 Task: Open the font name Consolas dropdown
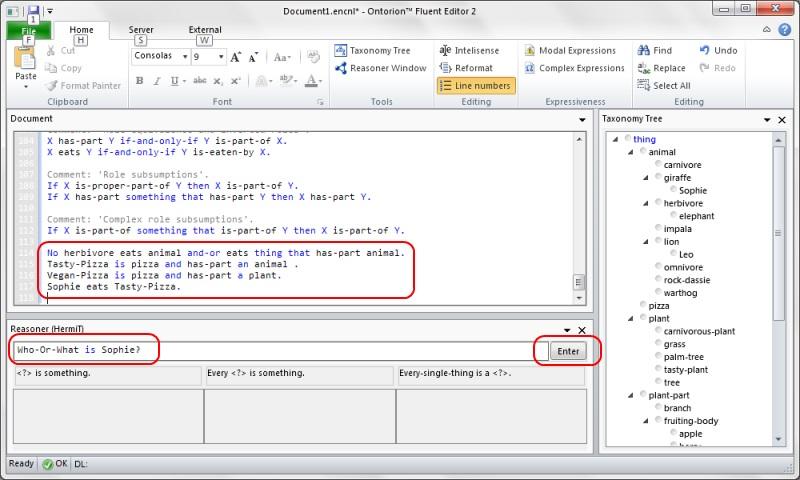(185, 57)
